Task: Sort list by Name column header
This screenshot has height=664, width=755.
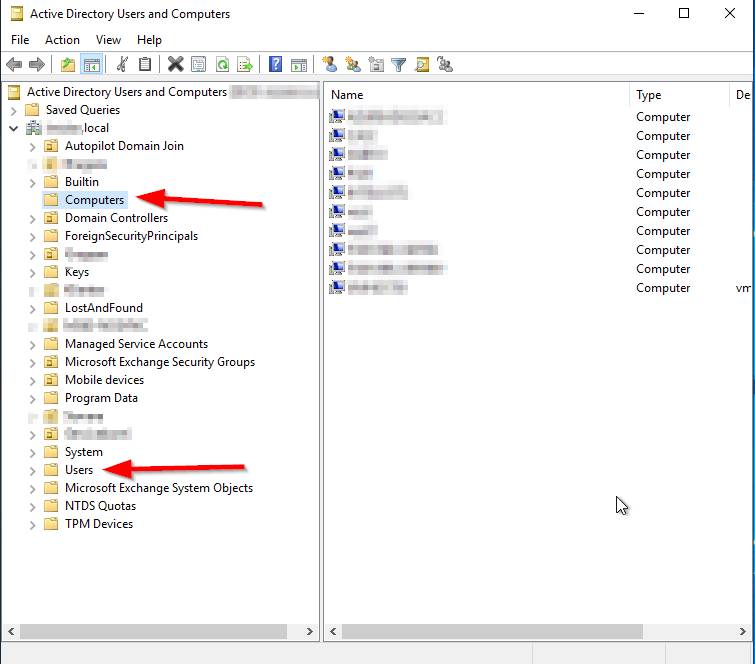Action: point(477,95)
